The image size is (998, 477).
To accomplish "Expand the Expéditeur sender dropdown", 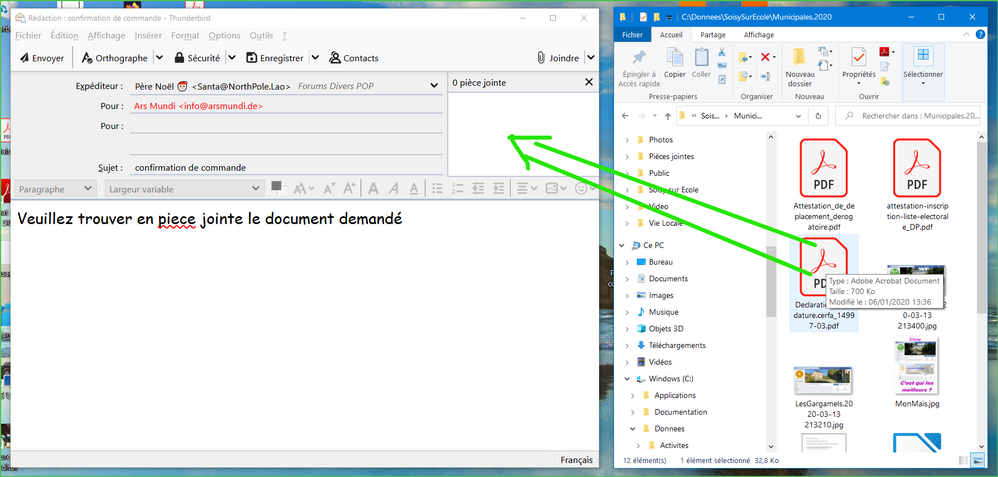I will tap(434, 86).
